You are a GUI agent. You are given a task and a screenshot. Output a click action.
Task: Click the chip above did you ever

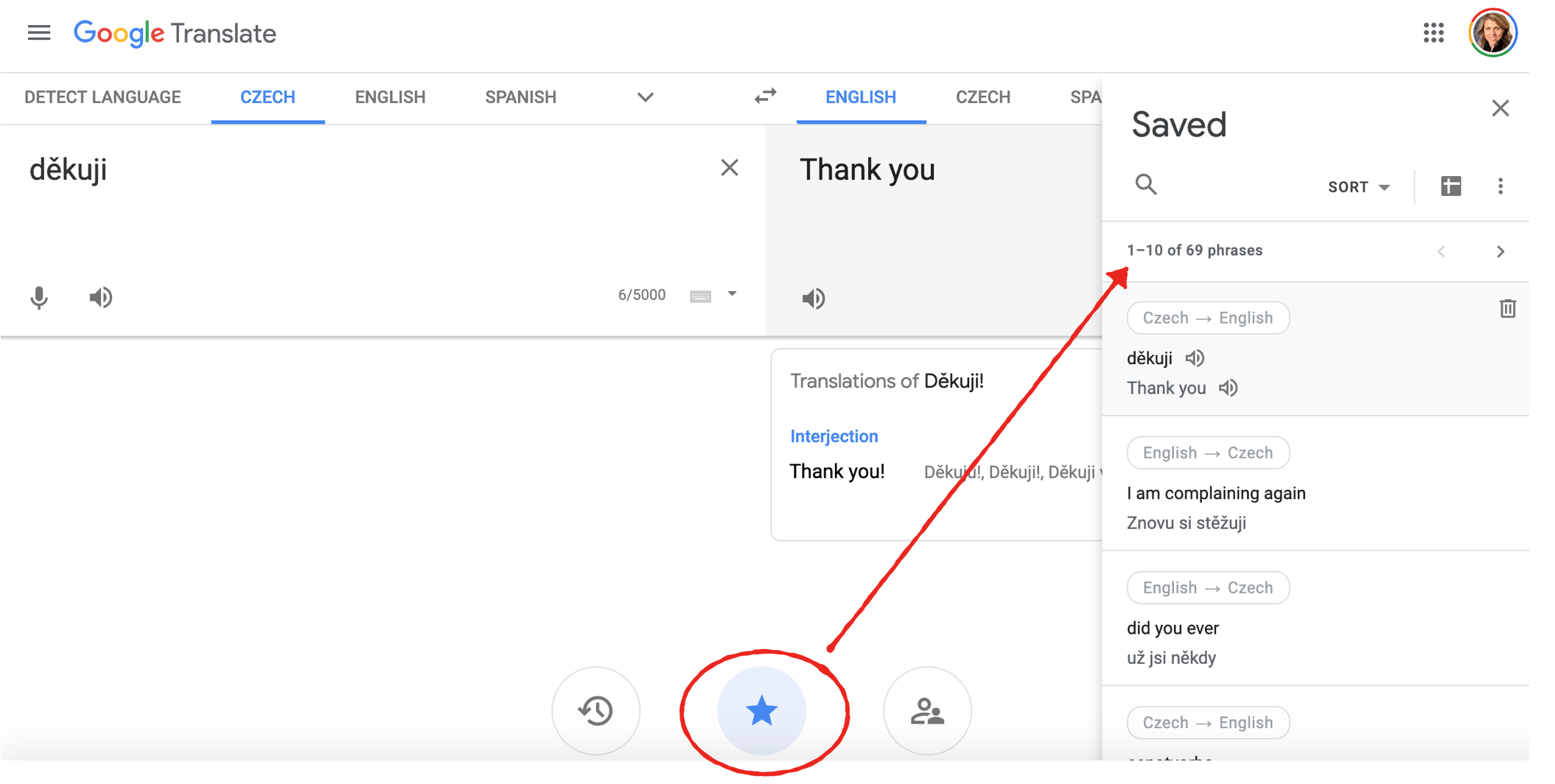1208,587
